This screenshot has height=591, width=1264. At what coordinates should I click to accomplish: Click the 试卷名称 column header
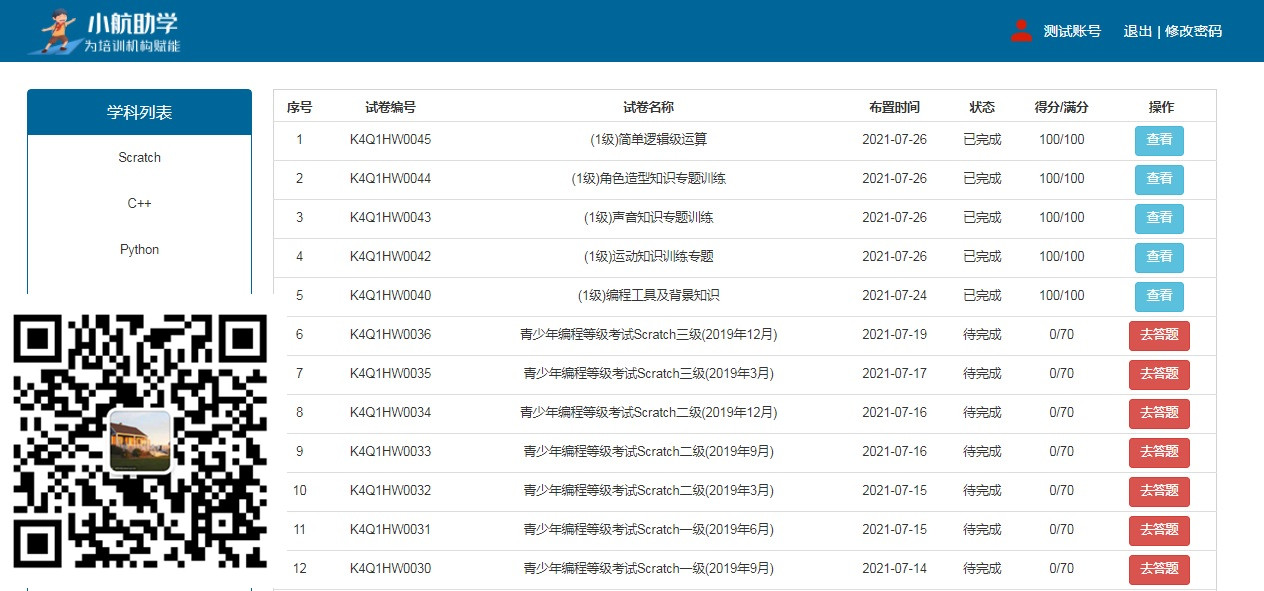pos(648,107)
